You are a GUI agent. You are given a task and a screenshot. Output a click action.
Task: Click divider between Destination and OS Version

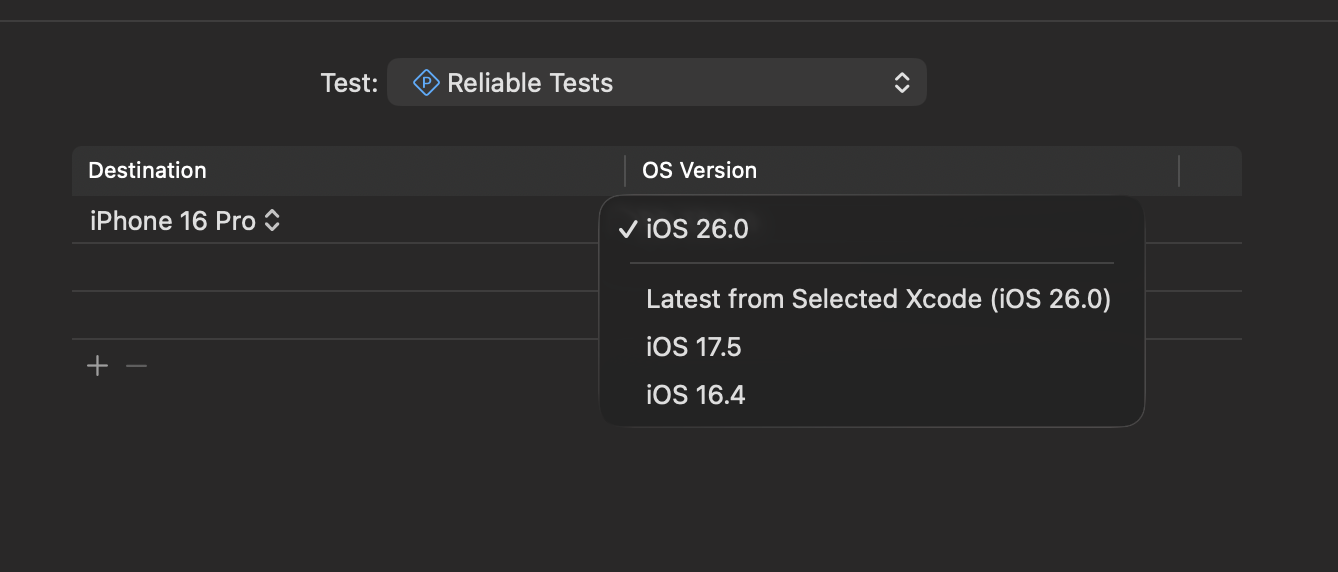tap(625, 171)
